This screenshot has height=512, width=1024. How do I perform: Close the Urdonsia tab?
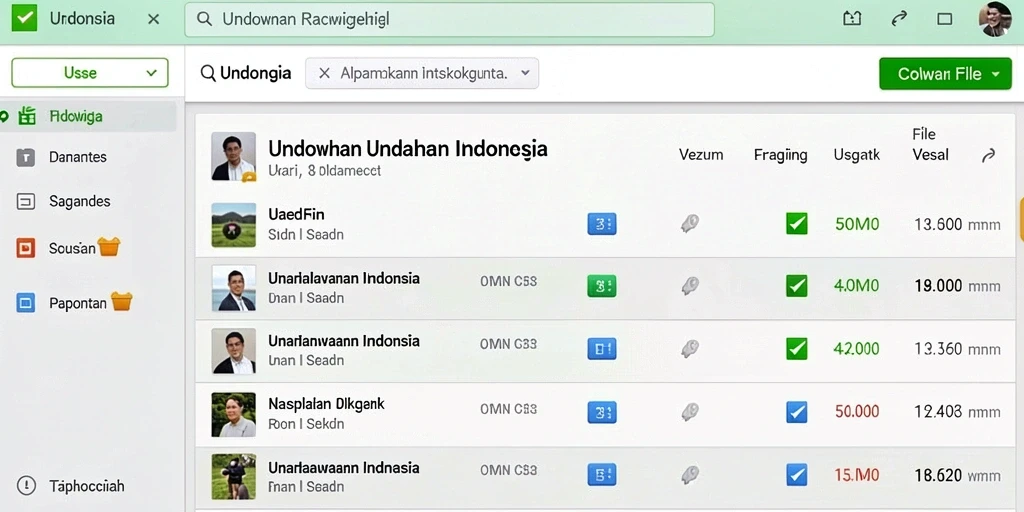point(153,19)
